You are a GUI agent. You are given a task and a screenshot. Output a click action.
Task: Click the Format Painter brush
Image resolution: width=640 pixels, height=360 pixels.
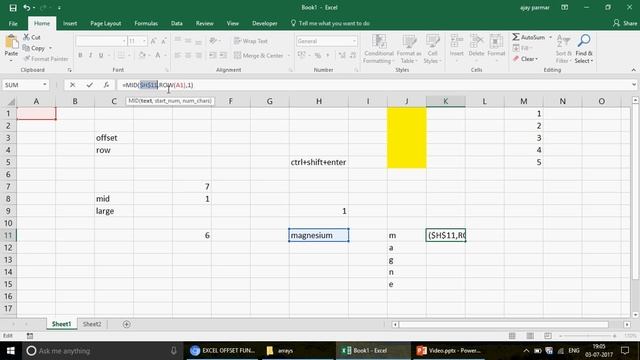point(46,59)
